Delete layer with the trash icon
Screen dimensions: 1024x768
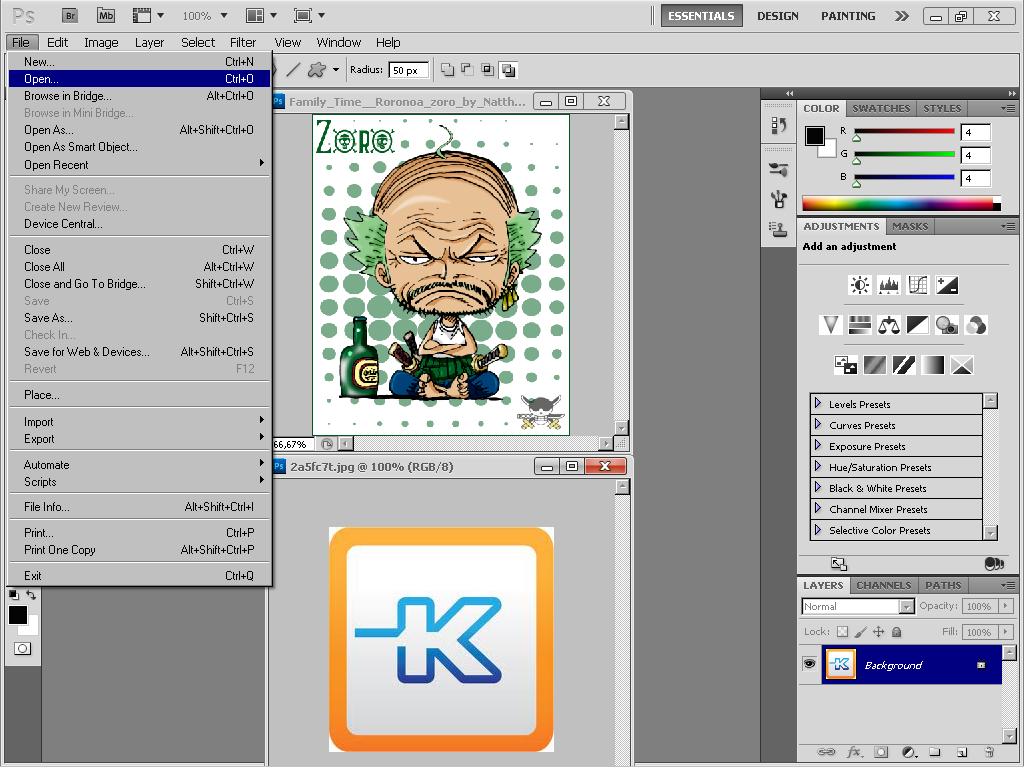(x=989, y=752)
